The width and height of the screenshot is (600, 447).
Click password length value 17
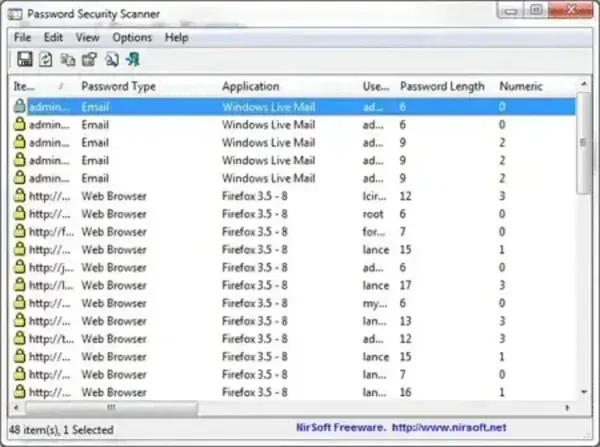(406, 285)
